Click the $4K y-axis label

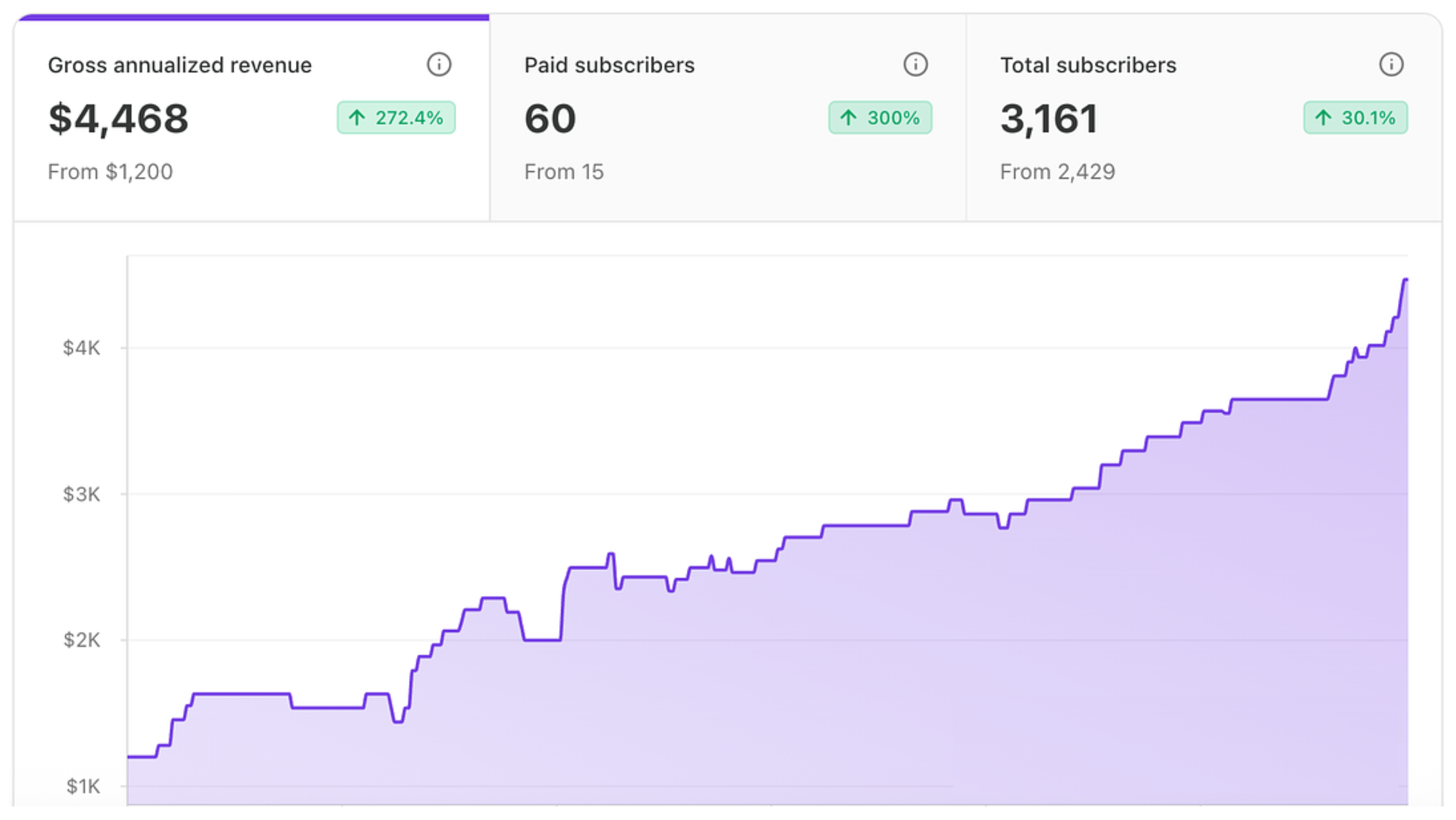click(x=81, y=348)
